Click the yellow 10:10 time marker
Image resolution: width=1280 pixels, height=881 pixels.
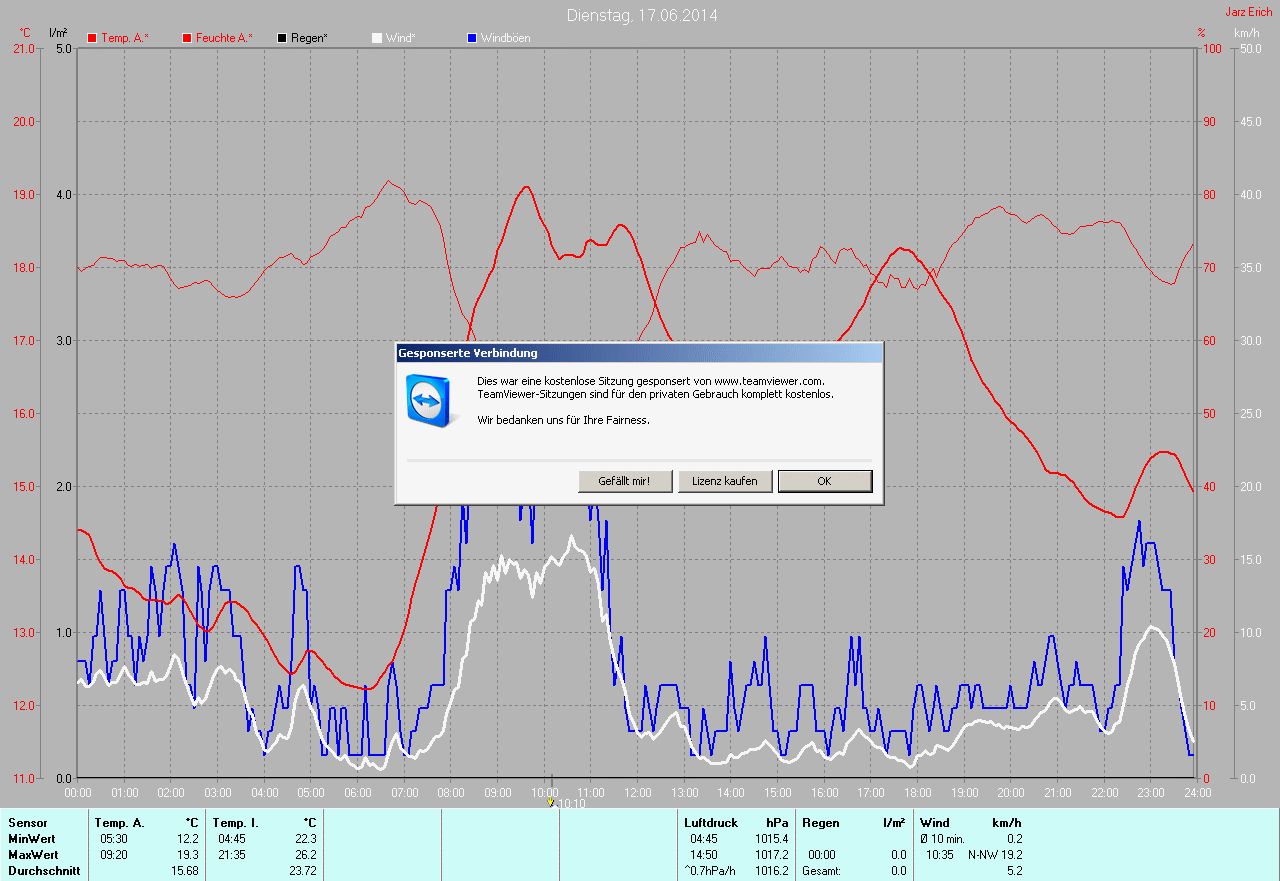point(551,802)
